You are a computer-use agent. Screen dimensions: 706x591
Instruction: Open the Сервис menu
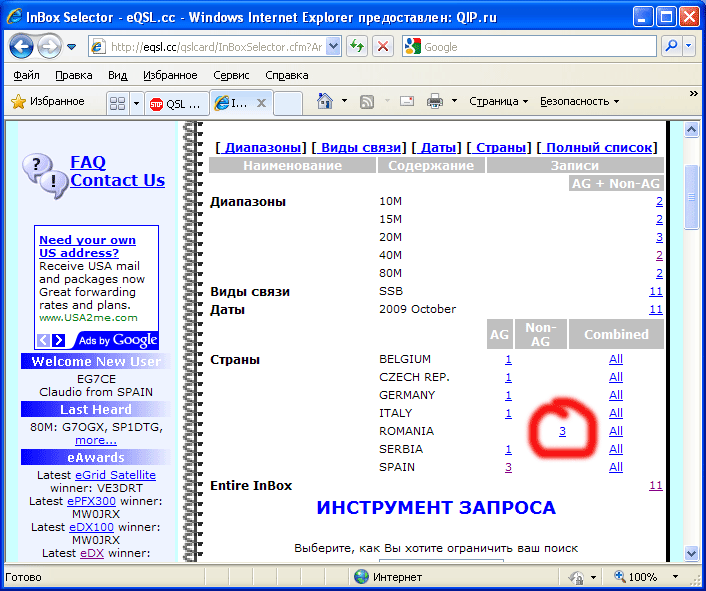pos(231,75)
